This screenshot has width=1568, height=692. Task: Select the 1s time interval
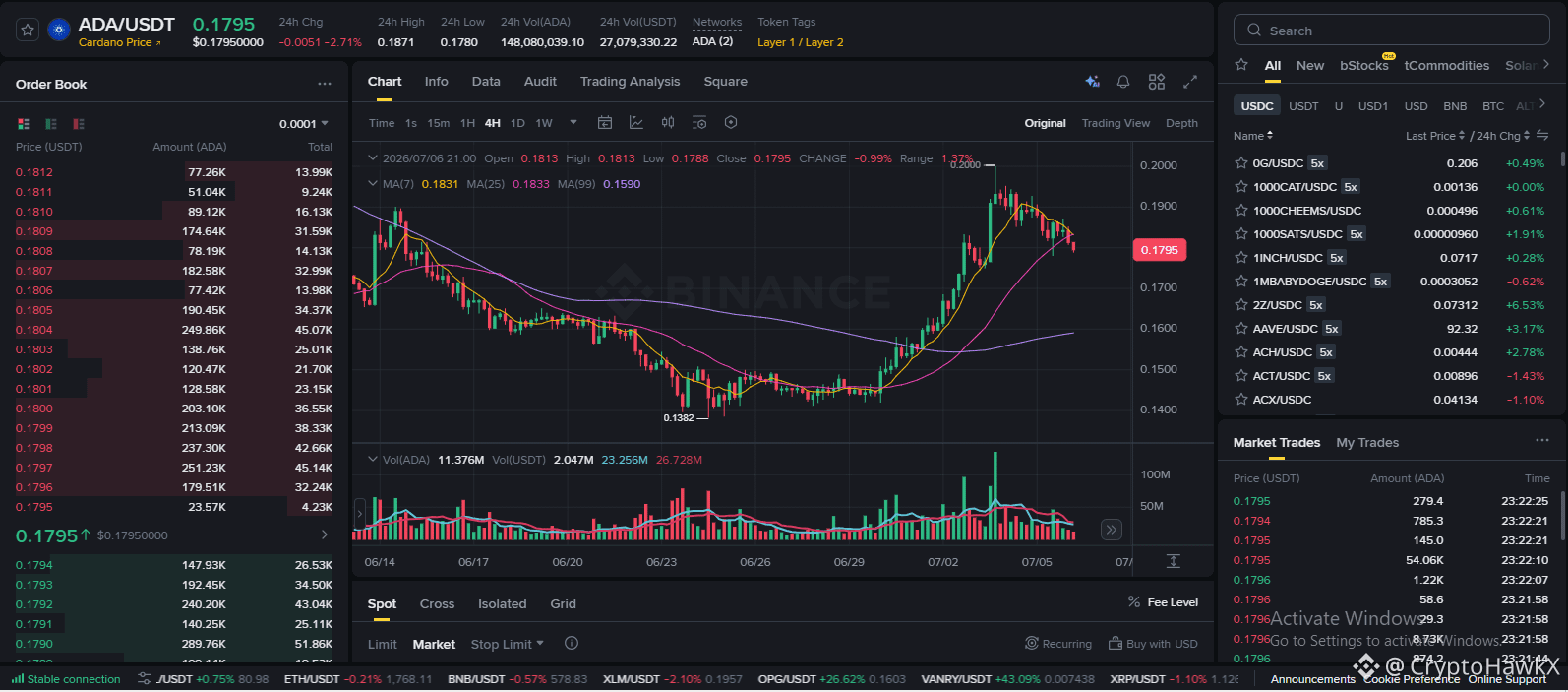click(411, 123)
